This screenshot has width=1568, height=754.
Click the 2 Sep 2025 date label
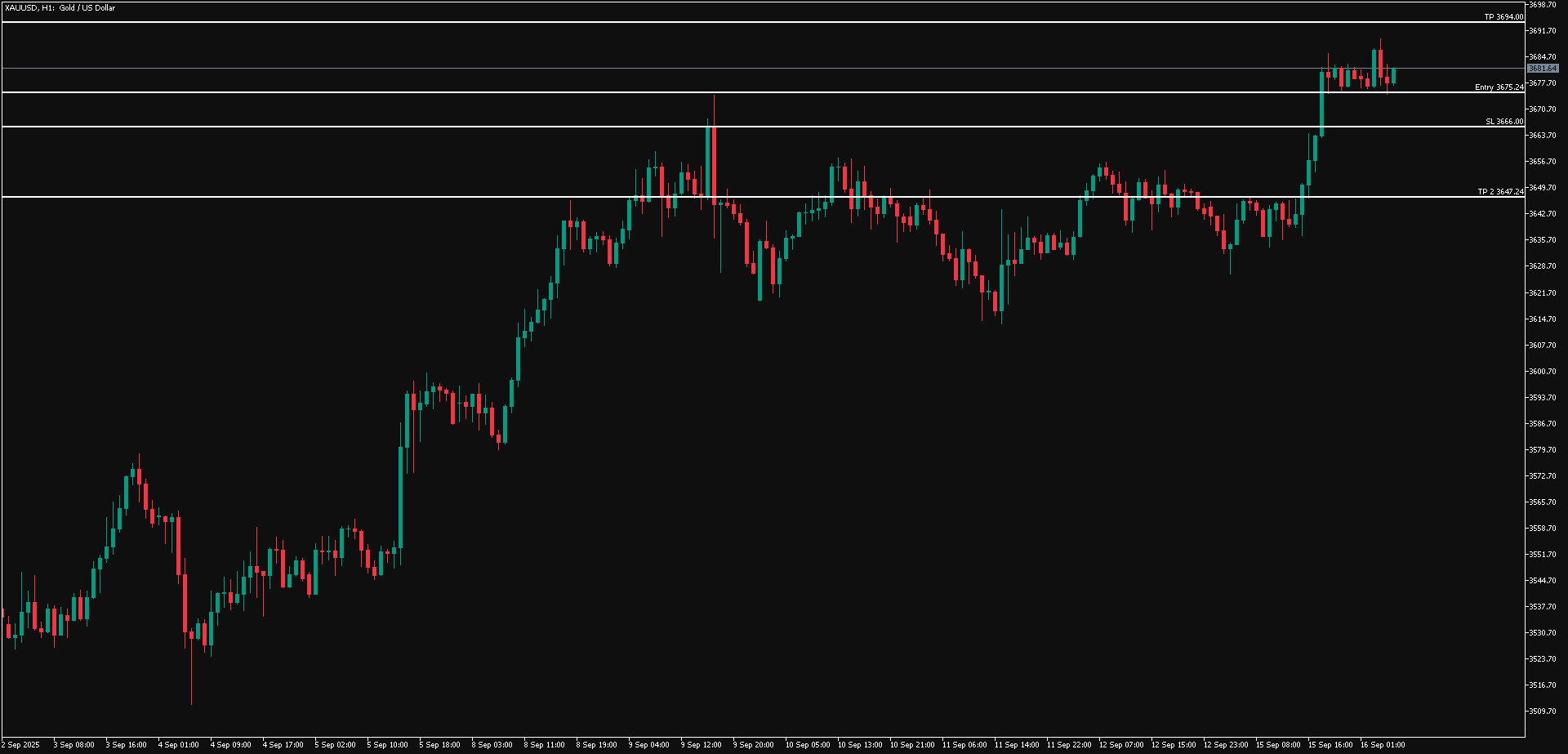pos(20,745)
